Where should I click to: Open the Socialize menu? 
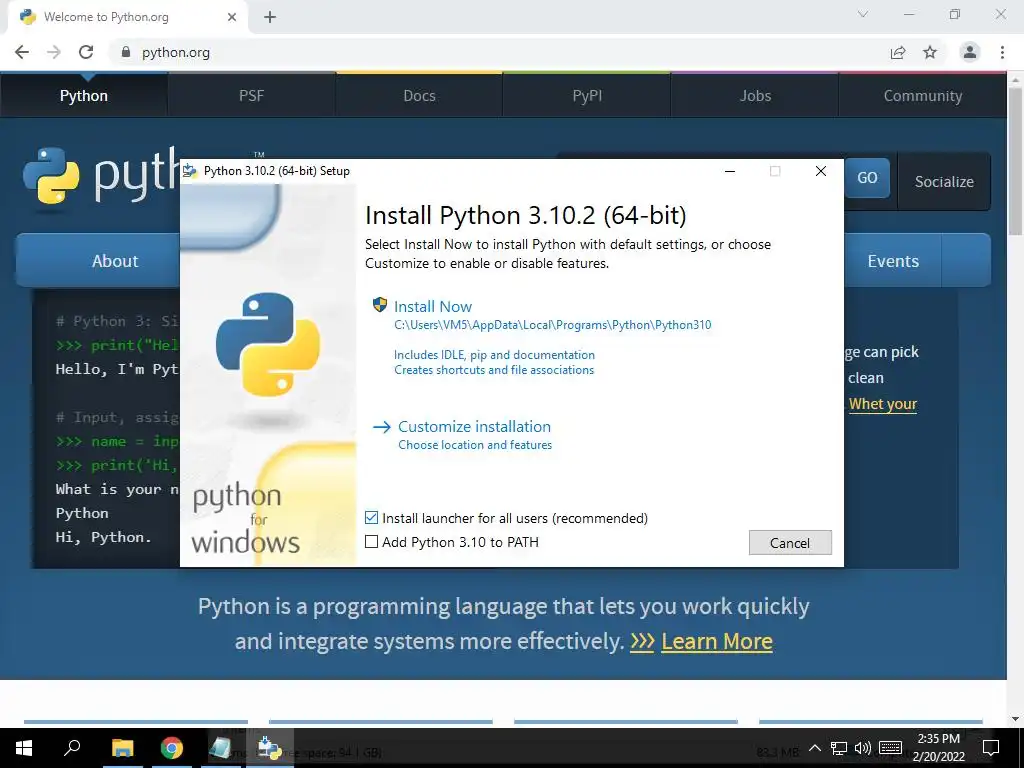click(x=944, y=182)
